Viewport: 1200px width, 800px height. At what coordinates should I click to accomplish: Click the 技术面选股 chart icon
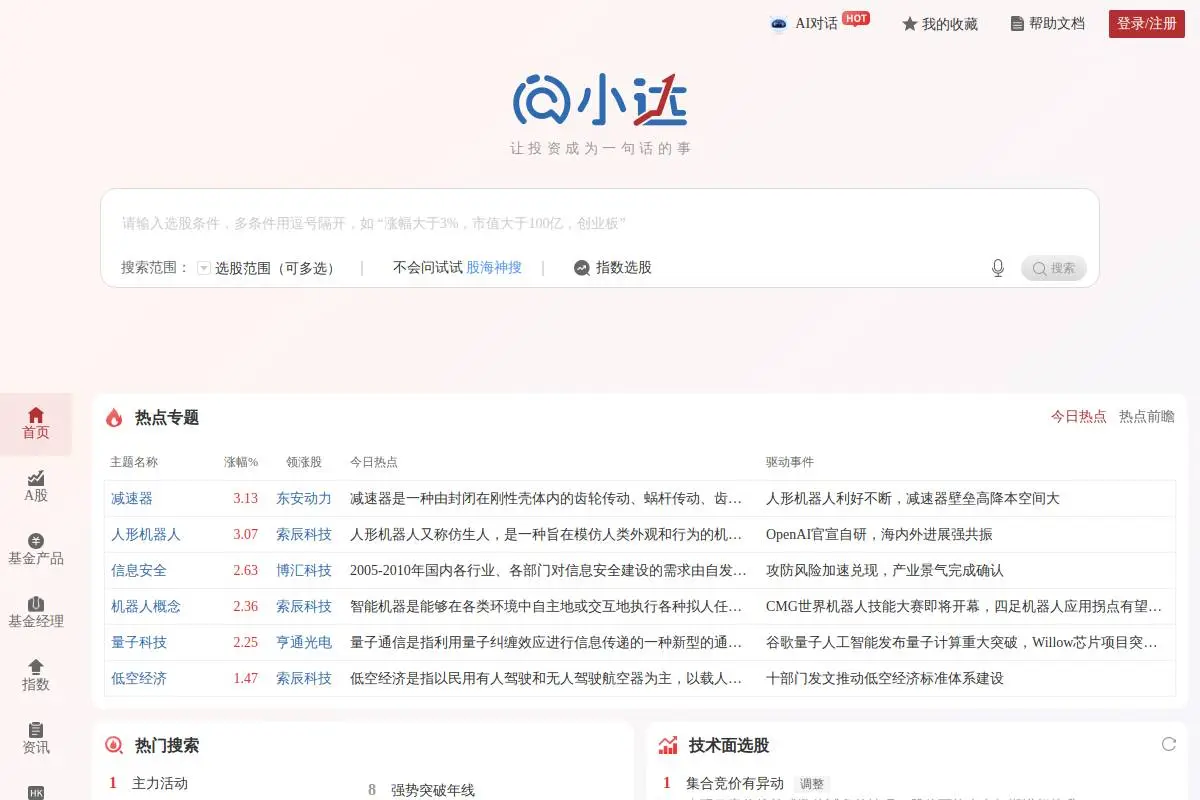click(x=668, y=745)
